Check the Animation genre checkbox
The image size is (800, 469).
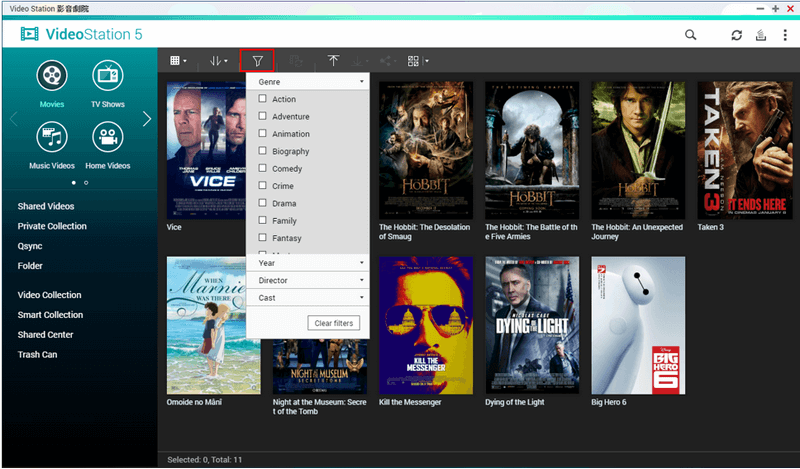click(262, 133)
